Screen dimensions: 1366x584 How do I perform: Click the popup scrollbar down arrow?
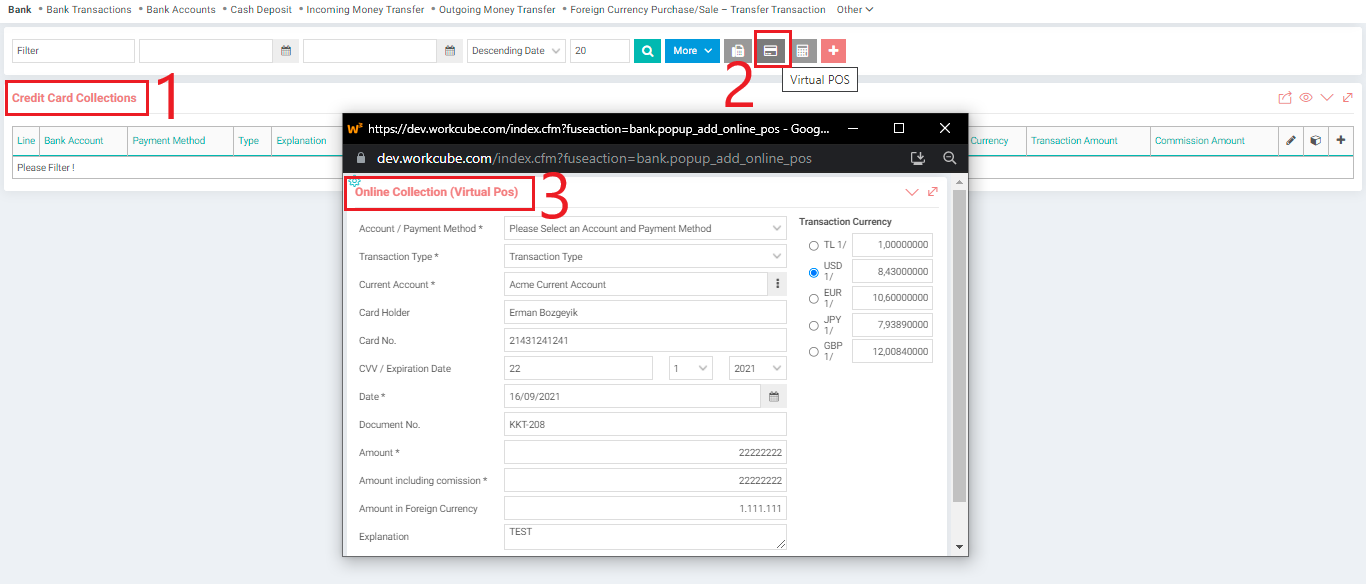[x=960, y=547]
